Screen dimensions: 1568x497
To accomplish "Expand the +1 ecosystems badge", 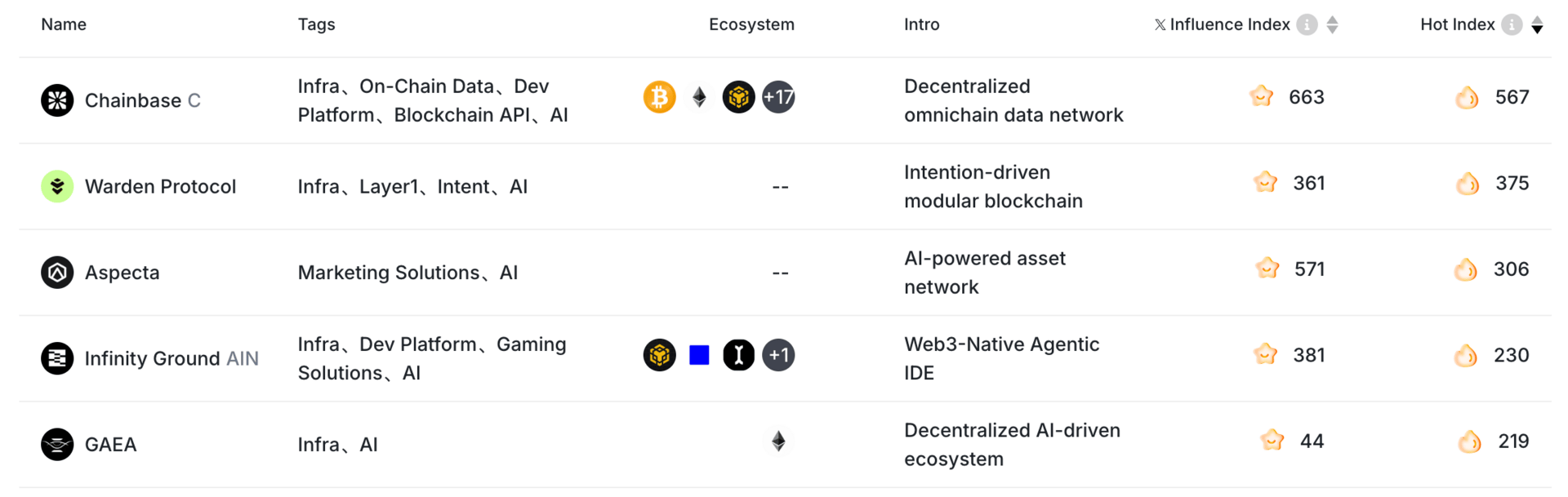I will [x=778, y=355].
